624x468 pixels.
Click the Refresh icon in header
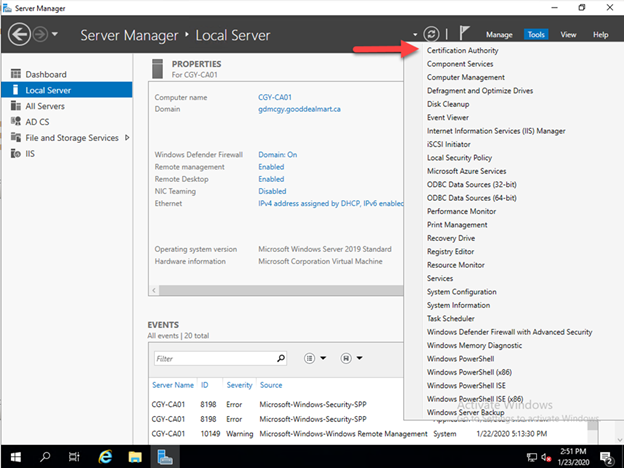[x=431, y=34]
